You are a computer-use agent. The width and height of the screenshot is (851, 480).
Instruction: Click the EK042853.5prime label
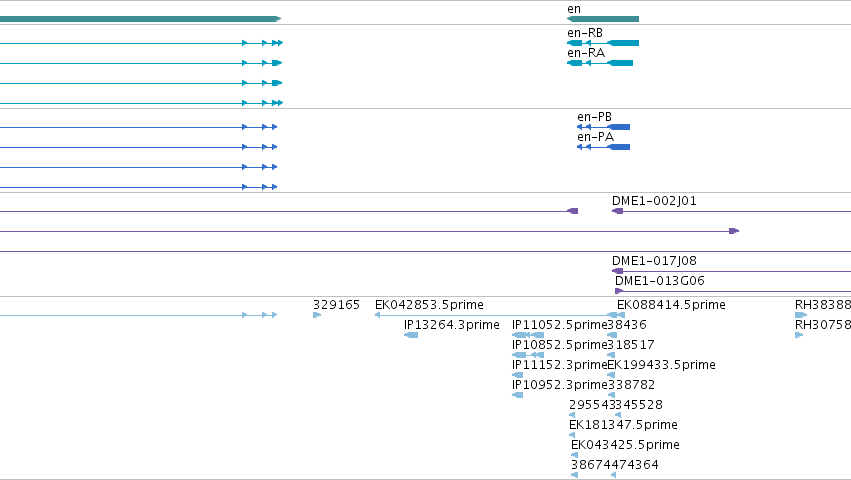click(x=429, y=305)
